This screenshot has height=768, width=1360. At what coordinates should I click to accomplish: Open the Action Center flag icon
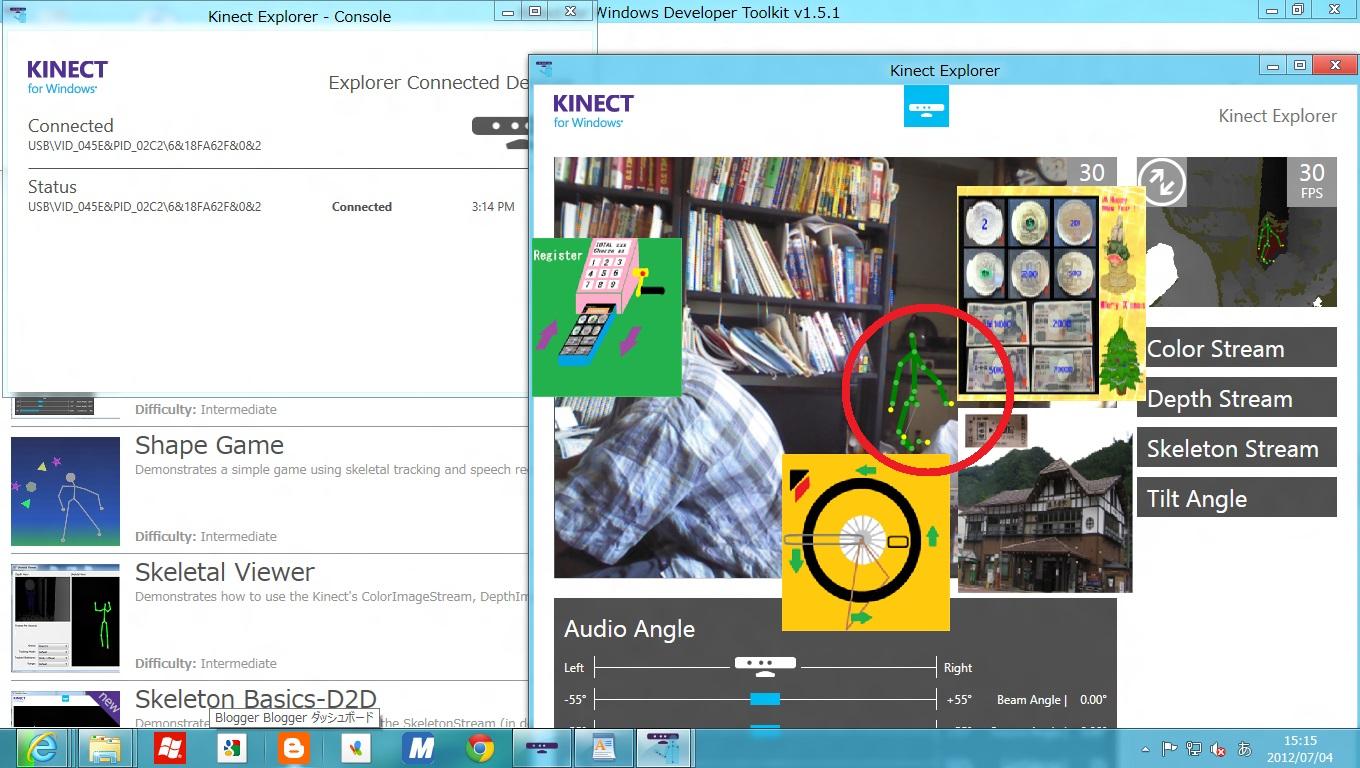1169,749
